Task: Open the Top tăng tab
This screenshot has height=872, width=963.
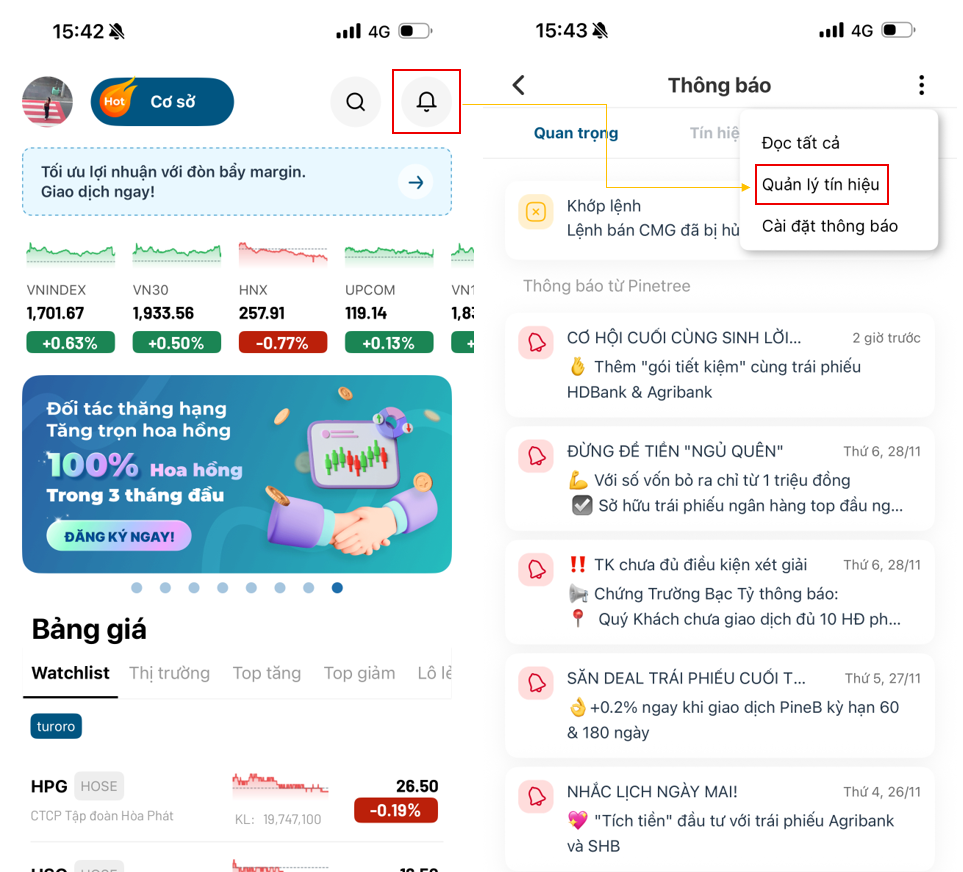Action: [267, 673]
